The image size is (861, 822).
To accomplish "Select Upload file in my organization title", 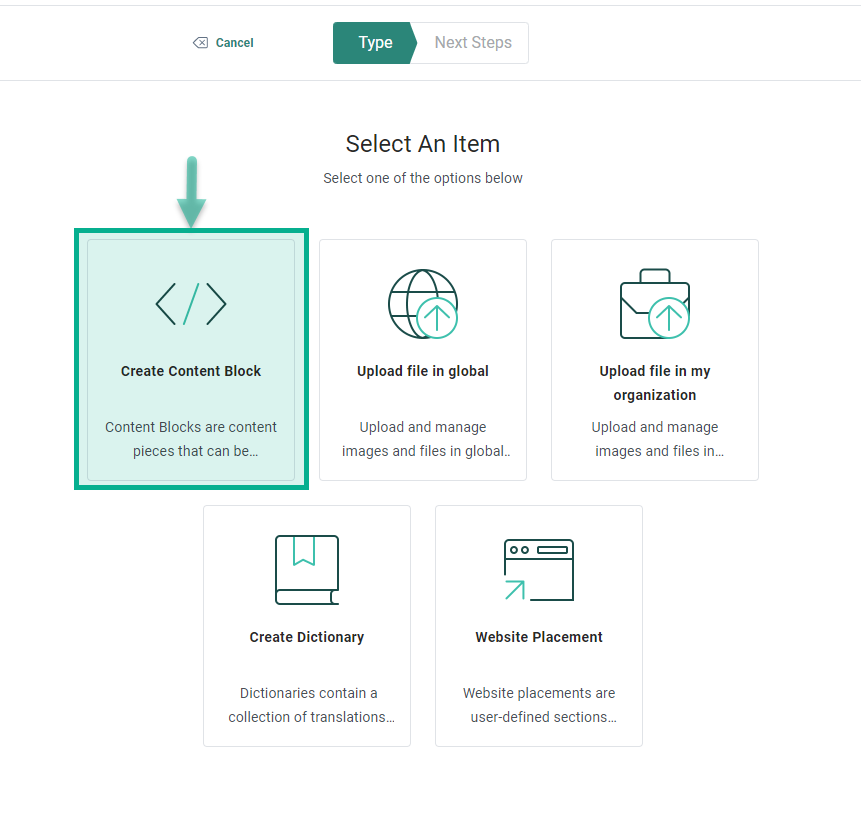I will point(655,383).
